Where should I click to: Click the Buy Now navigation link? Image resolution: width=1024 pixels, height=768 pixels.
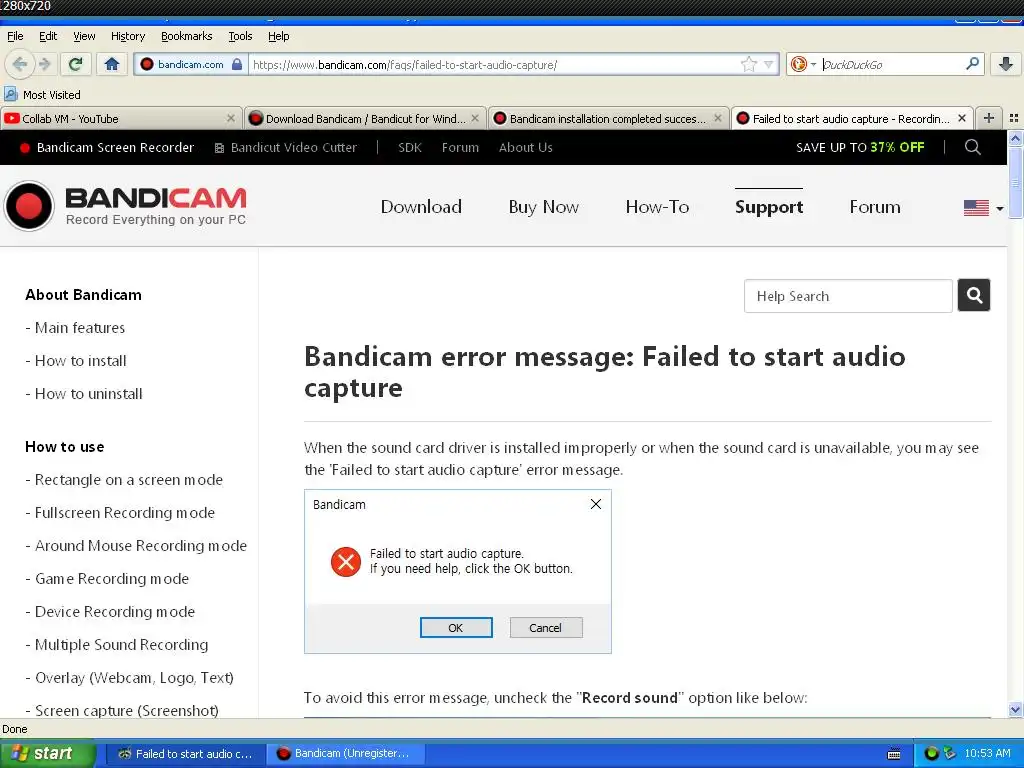pos(543,207)
